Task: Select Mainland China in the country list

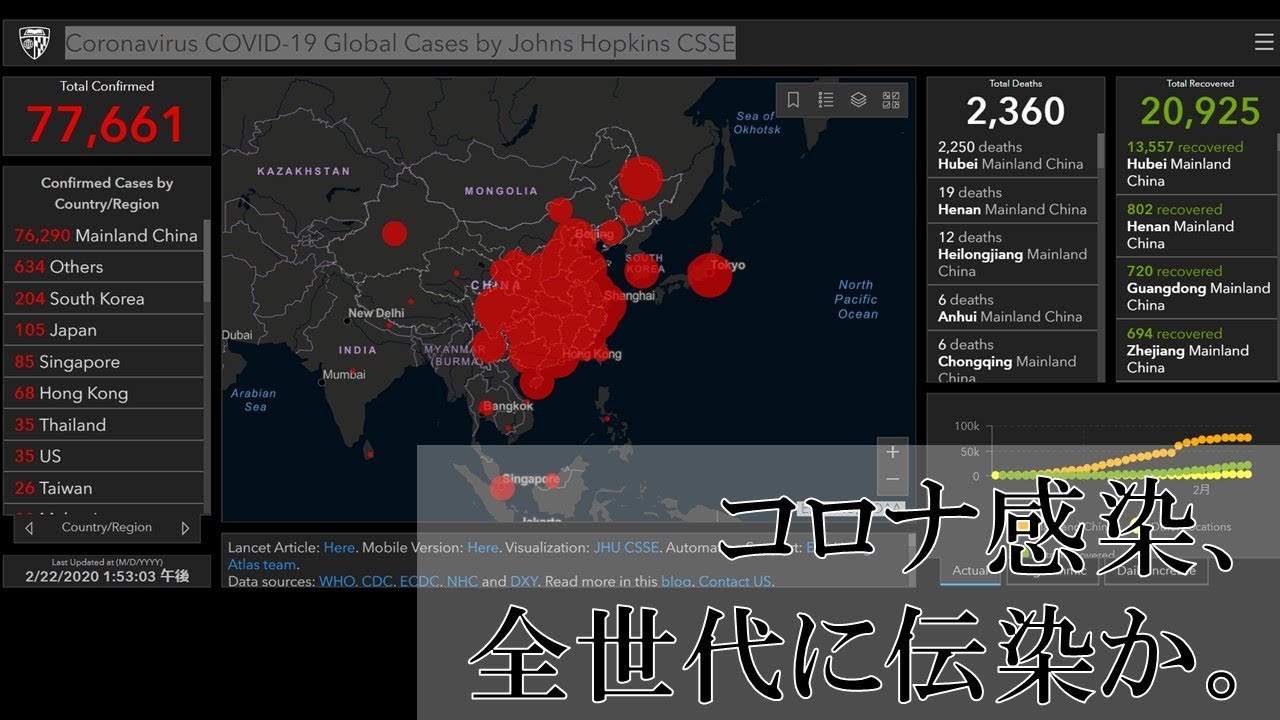Action: coord(106,236)
